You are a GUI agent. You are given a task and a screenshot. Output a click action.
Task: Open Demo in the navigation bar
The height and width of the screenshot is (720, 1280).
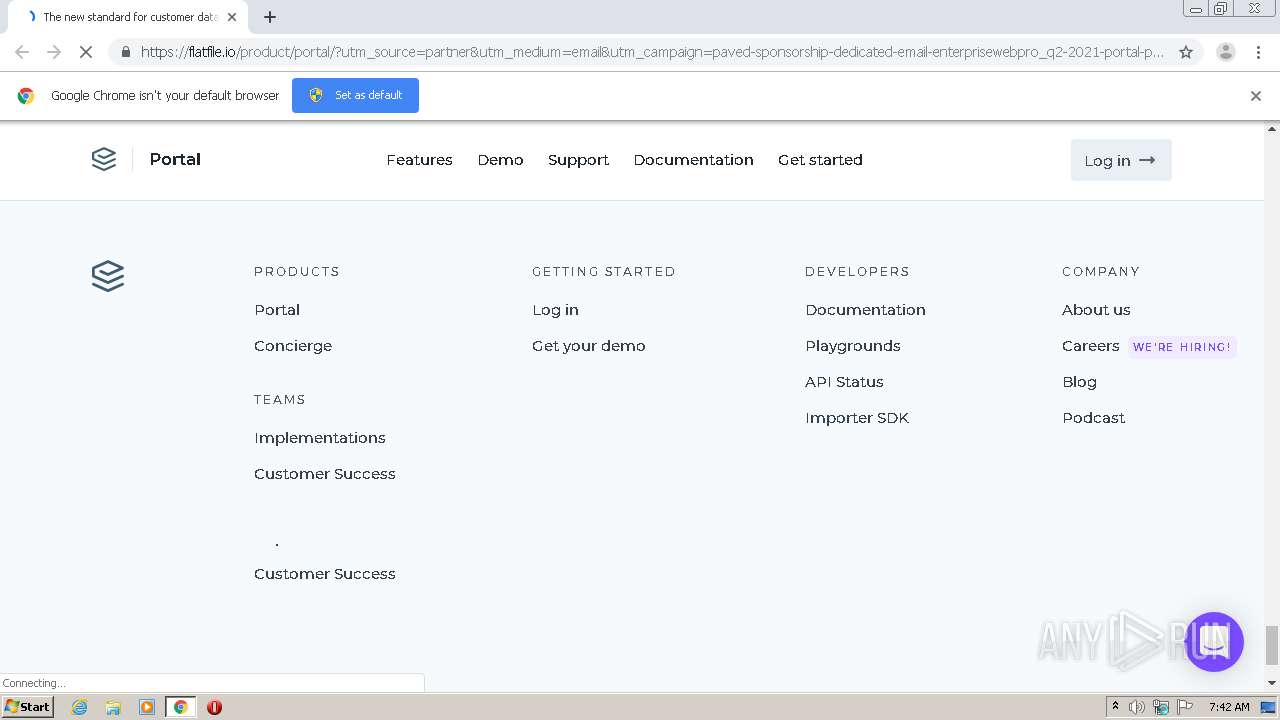[x=500, y=160]
